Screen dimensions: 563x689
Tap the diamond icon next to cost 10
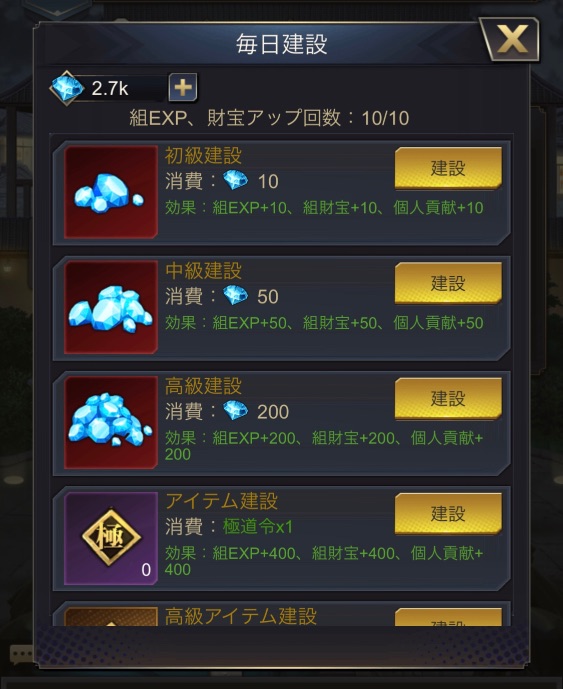click(235, 181)
